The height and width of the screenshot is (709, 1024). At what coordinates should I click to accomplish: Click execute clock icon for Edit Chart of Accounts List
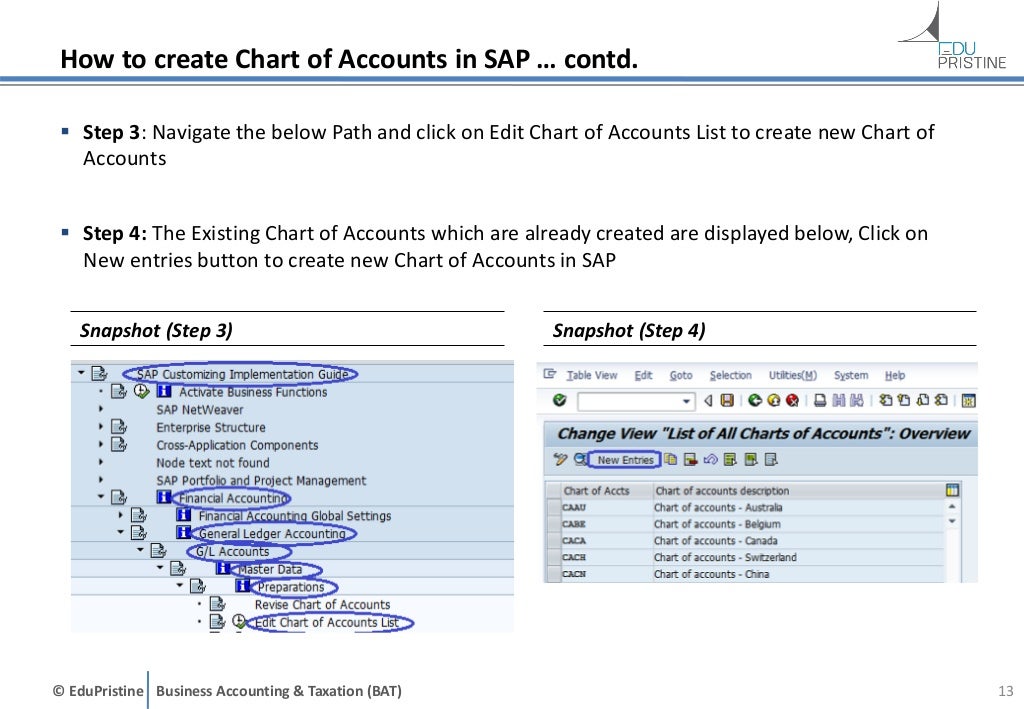(239, 622)
